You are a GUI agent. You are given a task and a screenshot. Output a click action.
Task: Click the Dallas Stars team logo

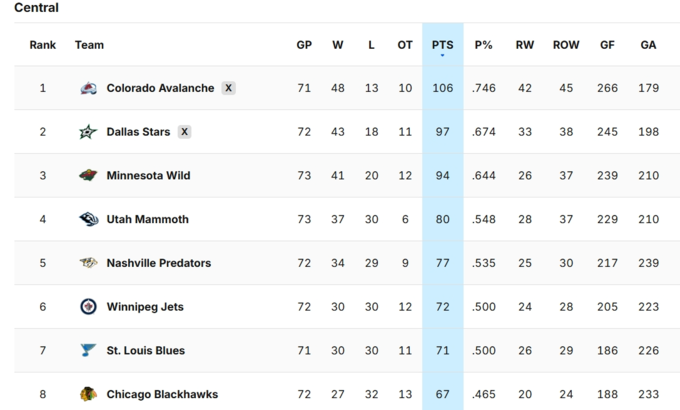click(88, 132)
